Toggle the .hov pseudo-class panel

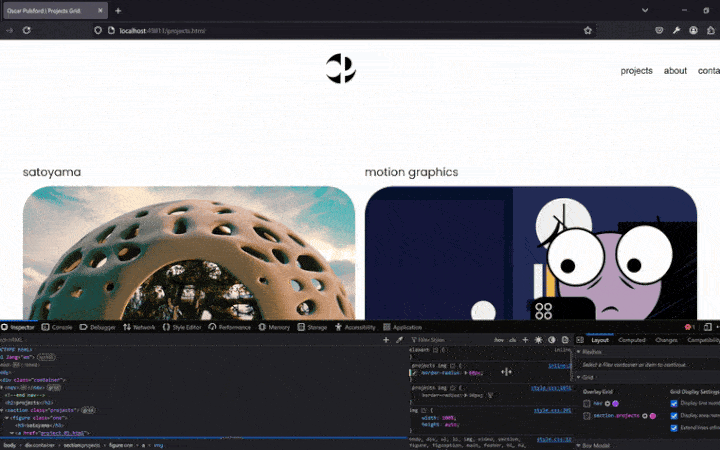499,340
